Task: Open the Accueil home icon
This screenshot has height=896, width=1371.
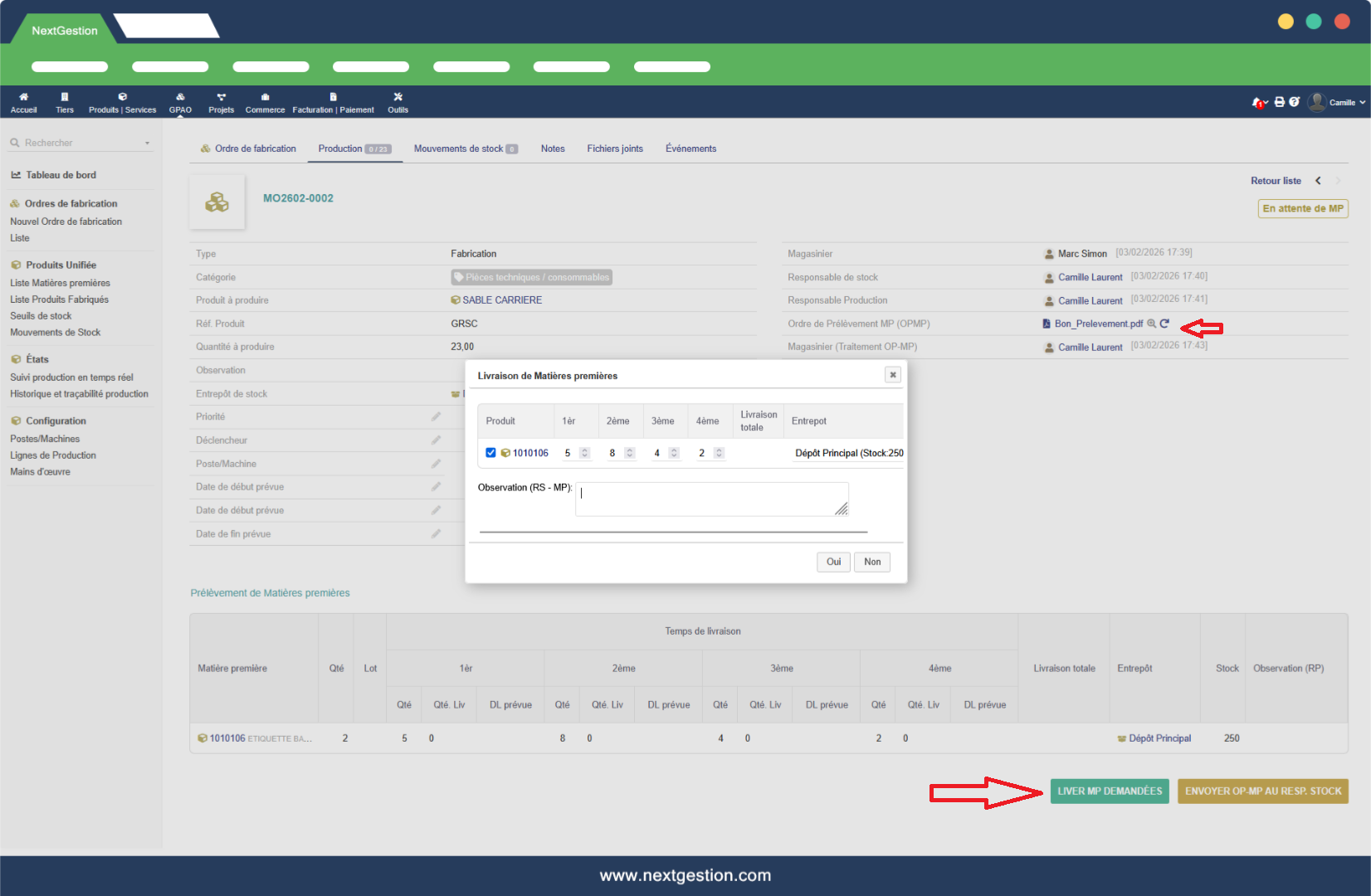Action: [23, 101]
